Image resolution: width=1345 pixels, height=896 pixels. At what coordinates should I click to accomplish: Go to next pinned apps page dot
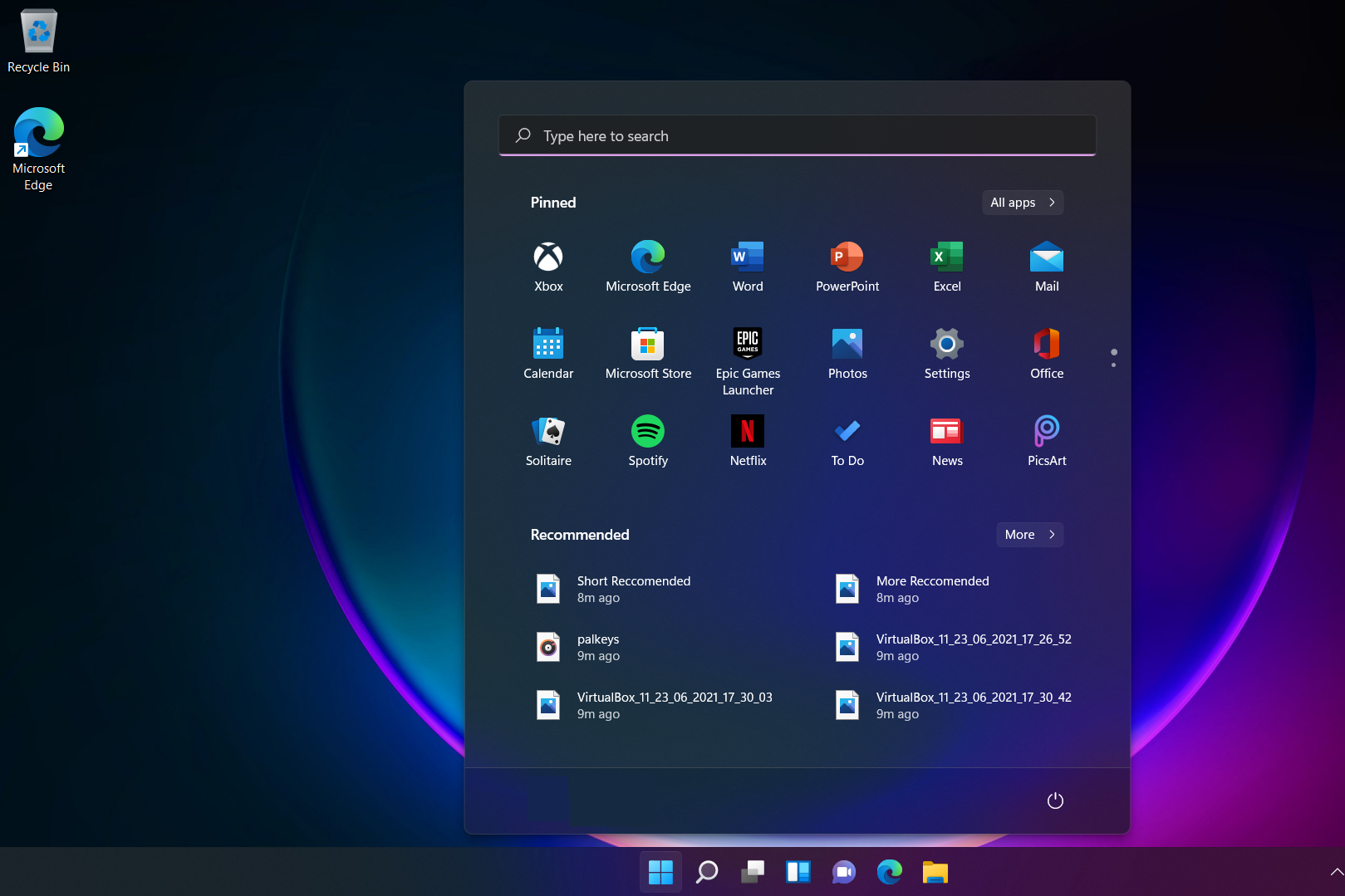pos(1113,365)
